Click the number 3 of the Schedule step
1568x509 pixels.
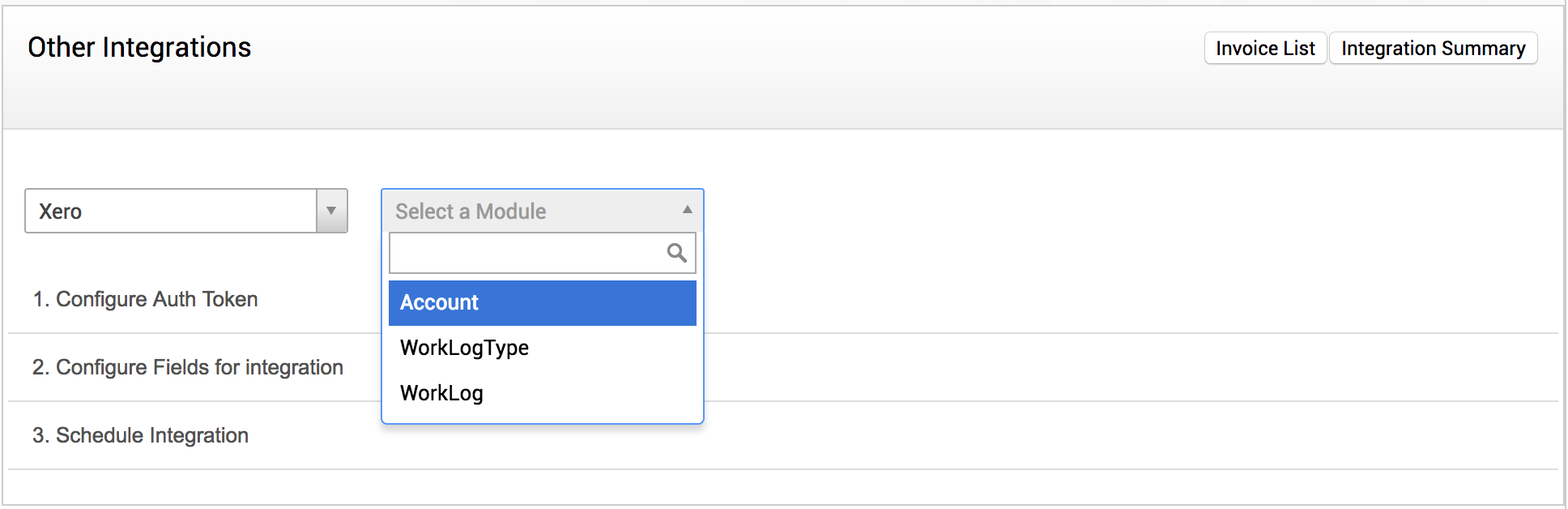click(39, 435)
